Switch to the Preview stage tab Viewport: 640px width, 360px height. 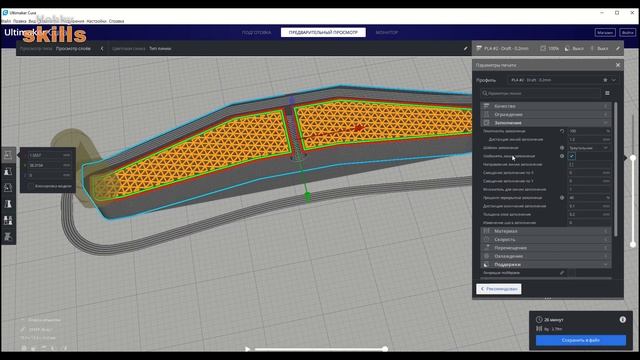click(323, 32)
